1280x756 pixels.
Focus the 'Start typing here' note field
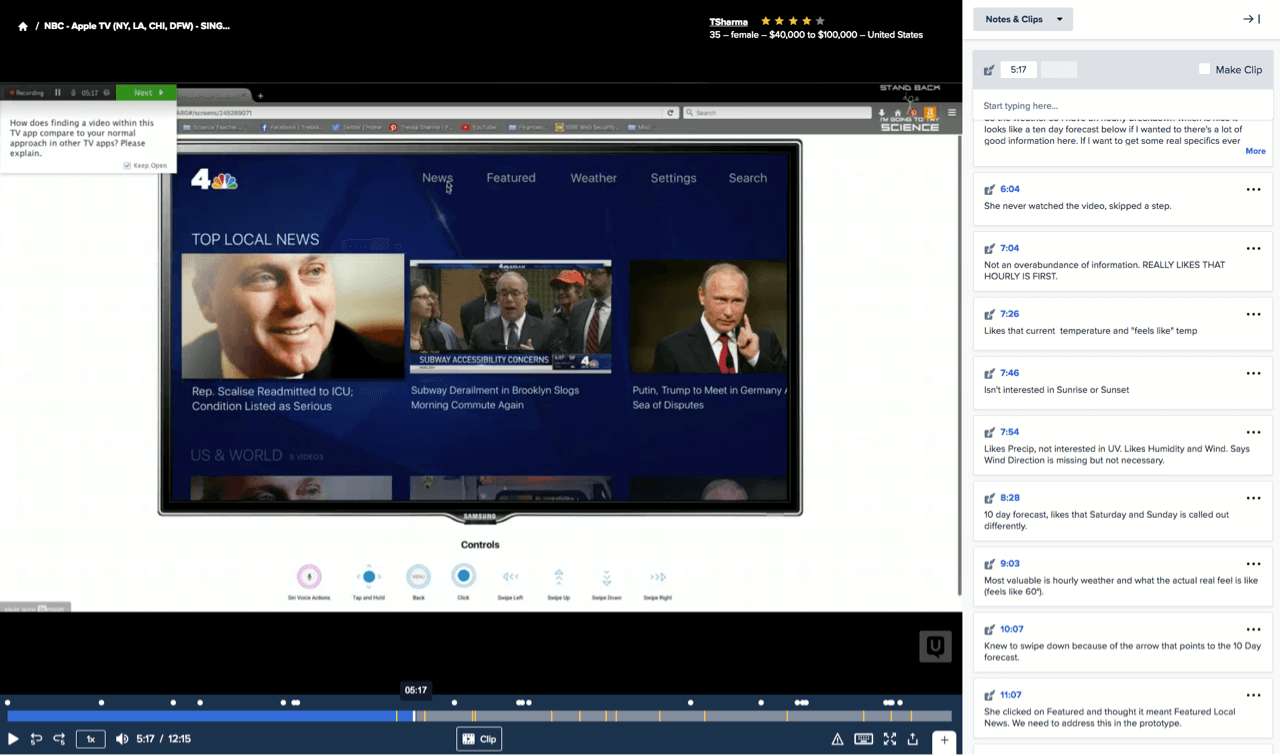(x=1123, y=105)
